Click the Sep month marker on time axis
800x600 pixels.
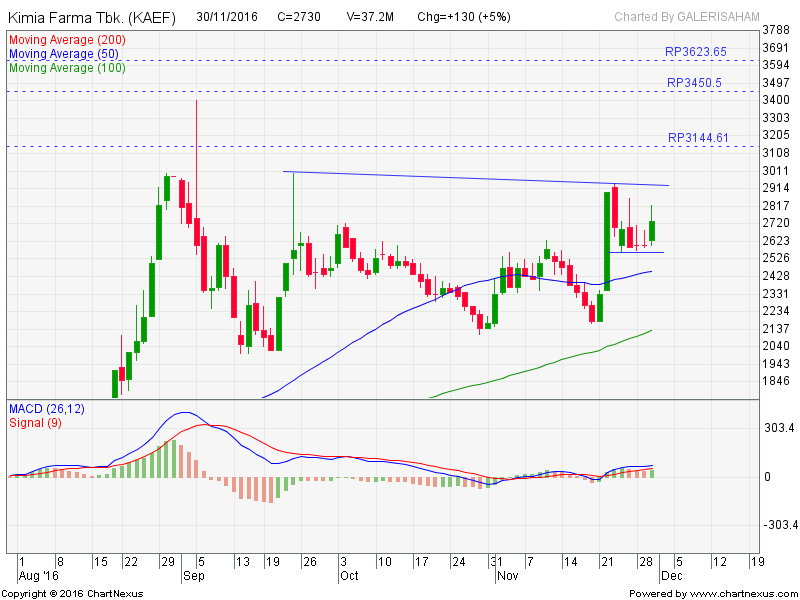(x=193, y=577)
